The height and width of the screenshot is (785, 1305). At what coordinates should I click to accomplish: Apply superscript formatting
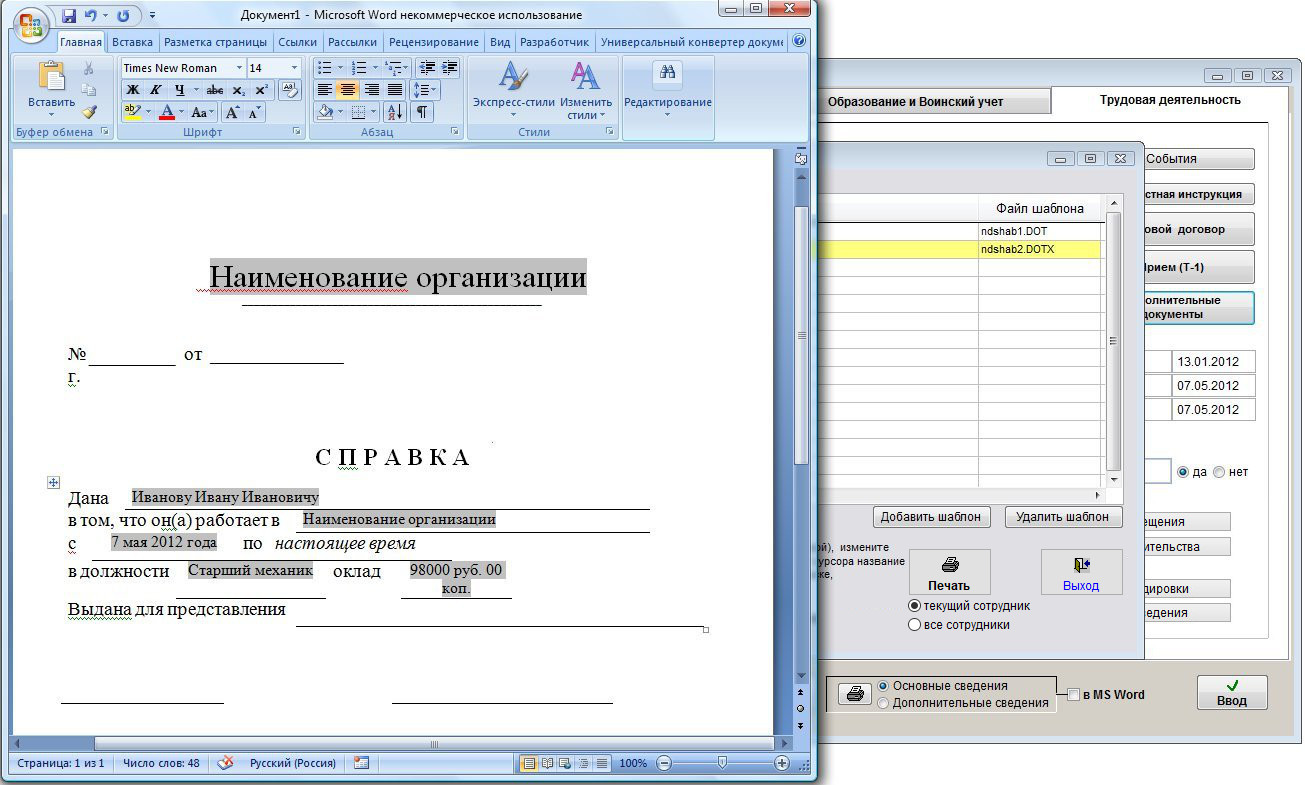point(261,90)
